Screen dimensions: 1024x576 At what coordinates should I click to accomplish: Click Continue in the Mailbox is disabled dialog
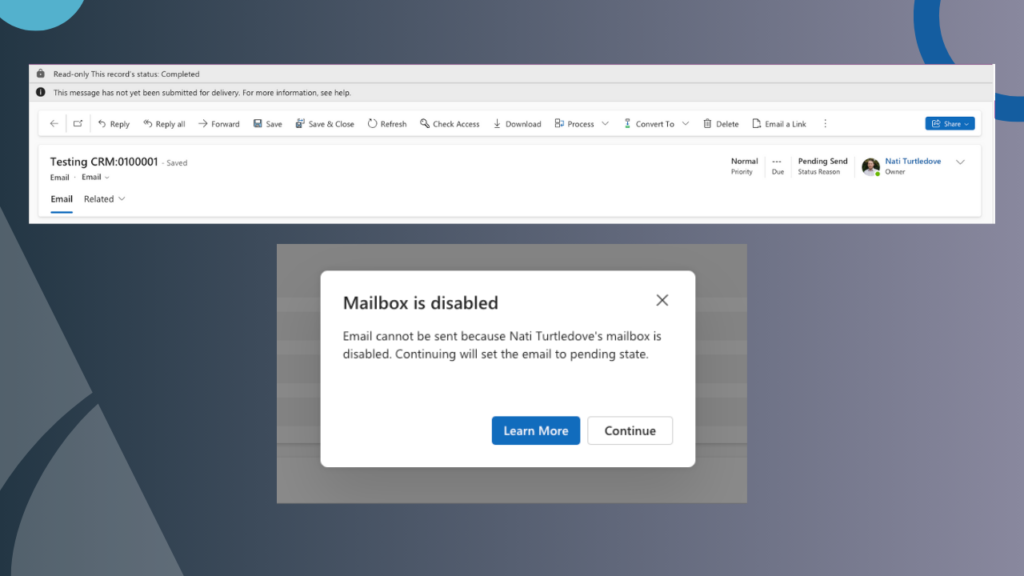coord(630,430)
